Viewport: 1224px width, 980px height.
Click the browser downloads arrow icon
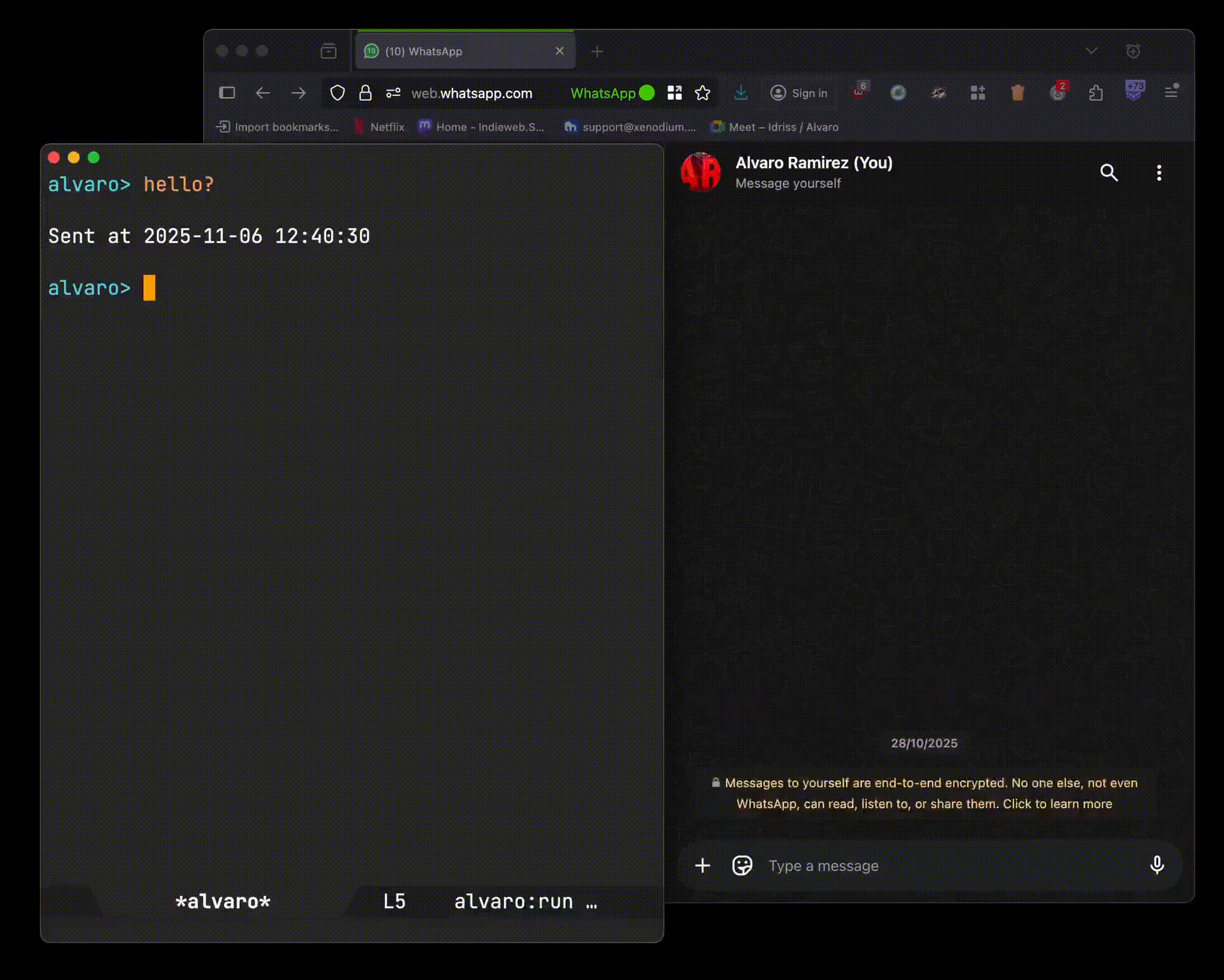coord(740,93)
